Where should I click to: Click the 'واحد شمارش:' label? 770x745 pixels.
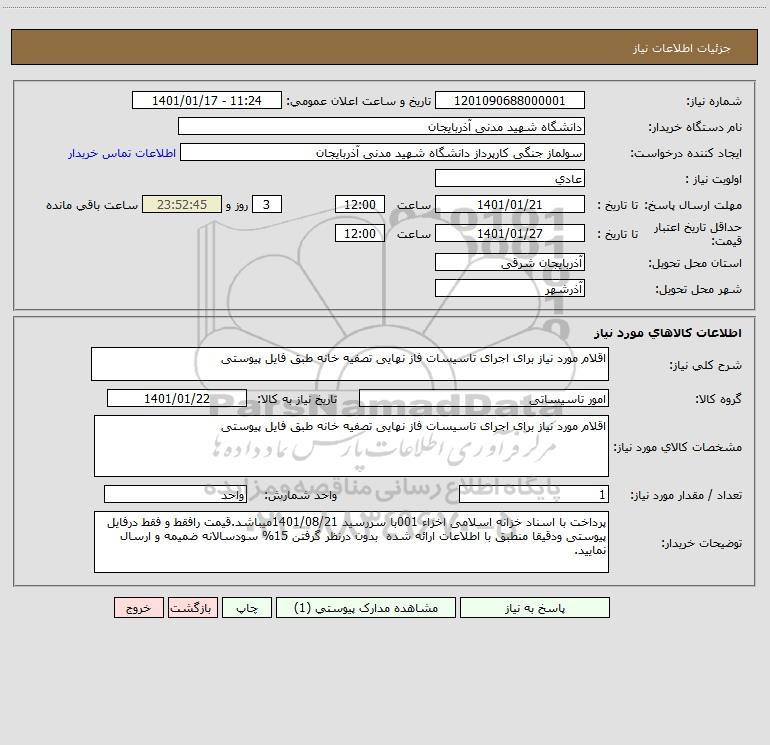pyautogui.click(x=301, y=496)
